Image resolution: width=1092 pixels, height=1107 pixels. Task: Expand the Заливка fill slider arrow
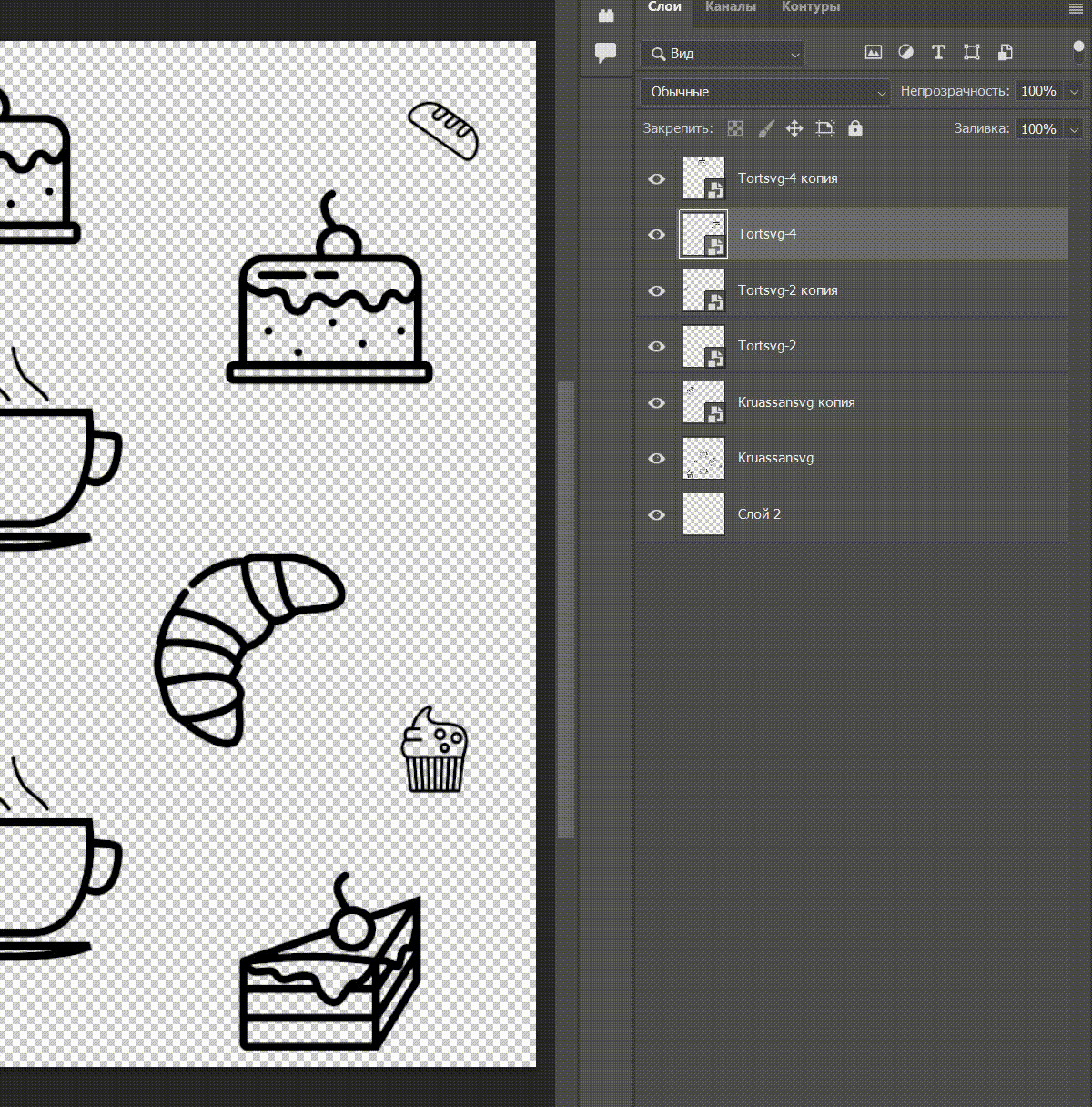[x=1074, y=129]
